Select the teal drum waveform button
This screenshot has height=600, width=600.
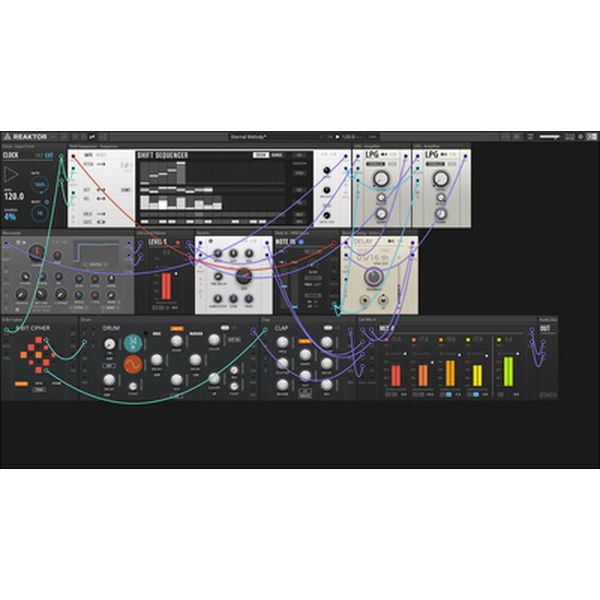(x=133, y=343)
